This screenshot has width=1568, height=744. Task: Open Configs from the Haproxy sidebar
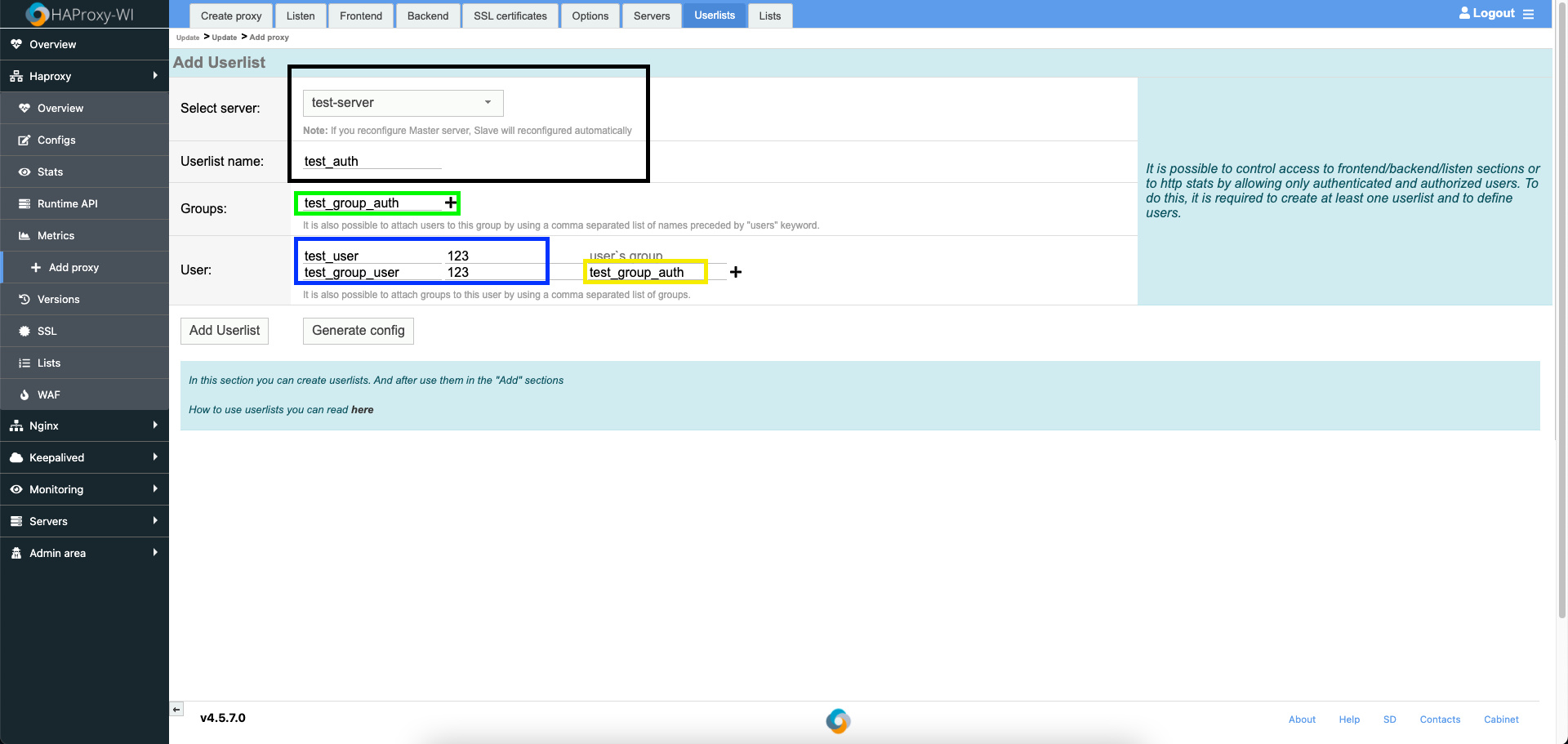[x=57, y=140]
